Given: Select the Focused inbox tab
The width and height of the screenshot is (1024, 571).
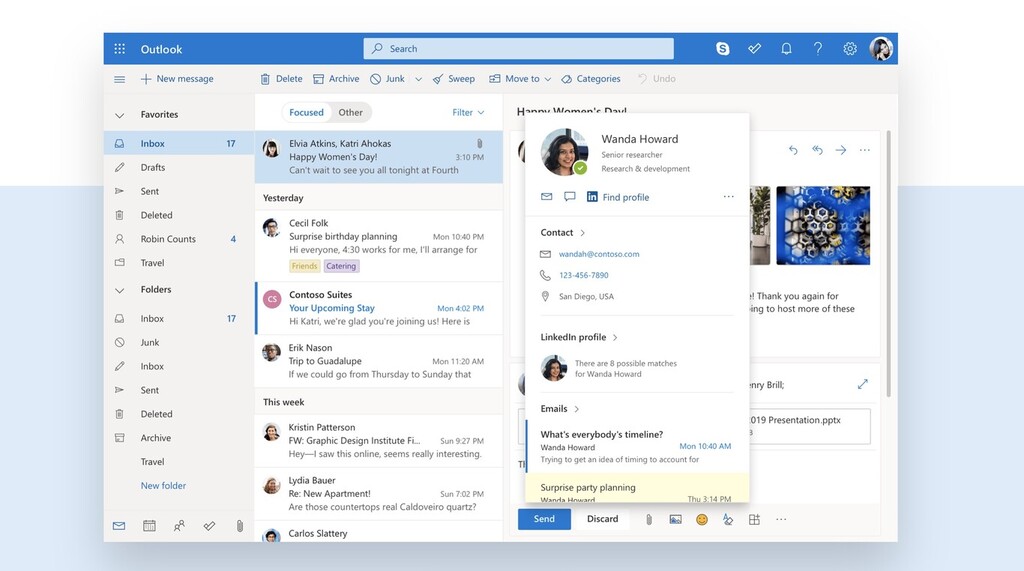Looking at the screenshot, I should [x=306, y=113].
